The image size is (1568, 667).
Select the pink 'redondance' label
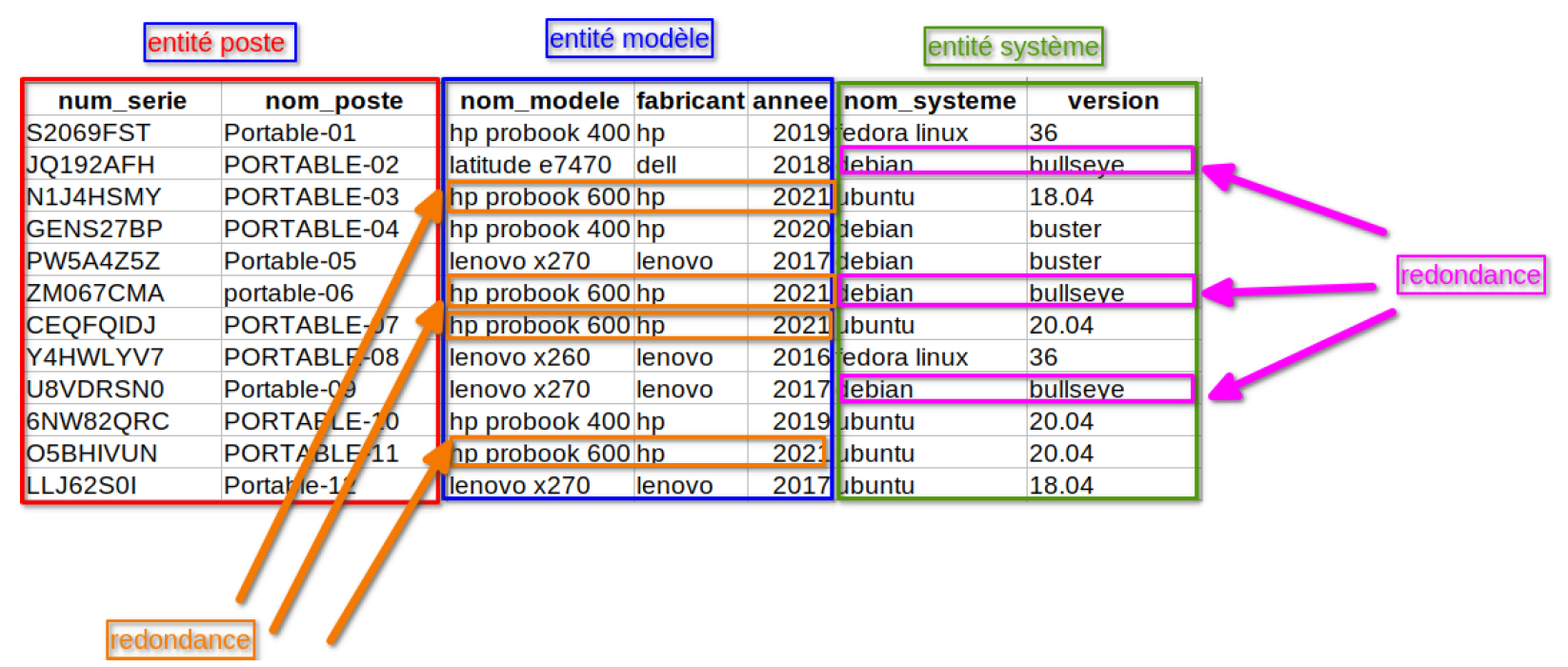(x=1470, y=275)
